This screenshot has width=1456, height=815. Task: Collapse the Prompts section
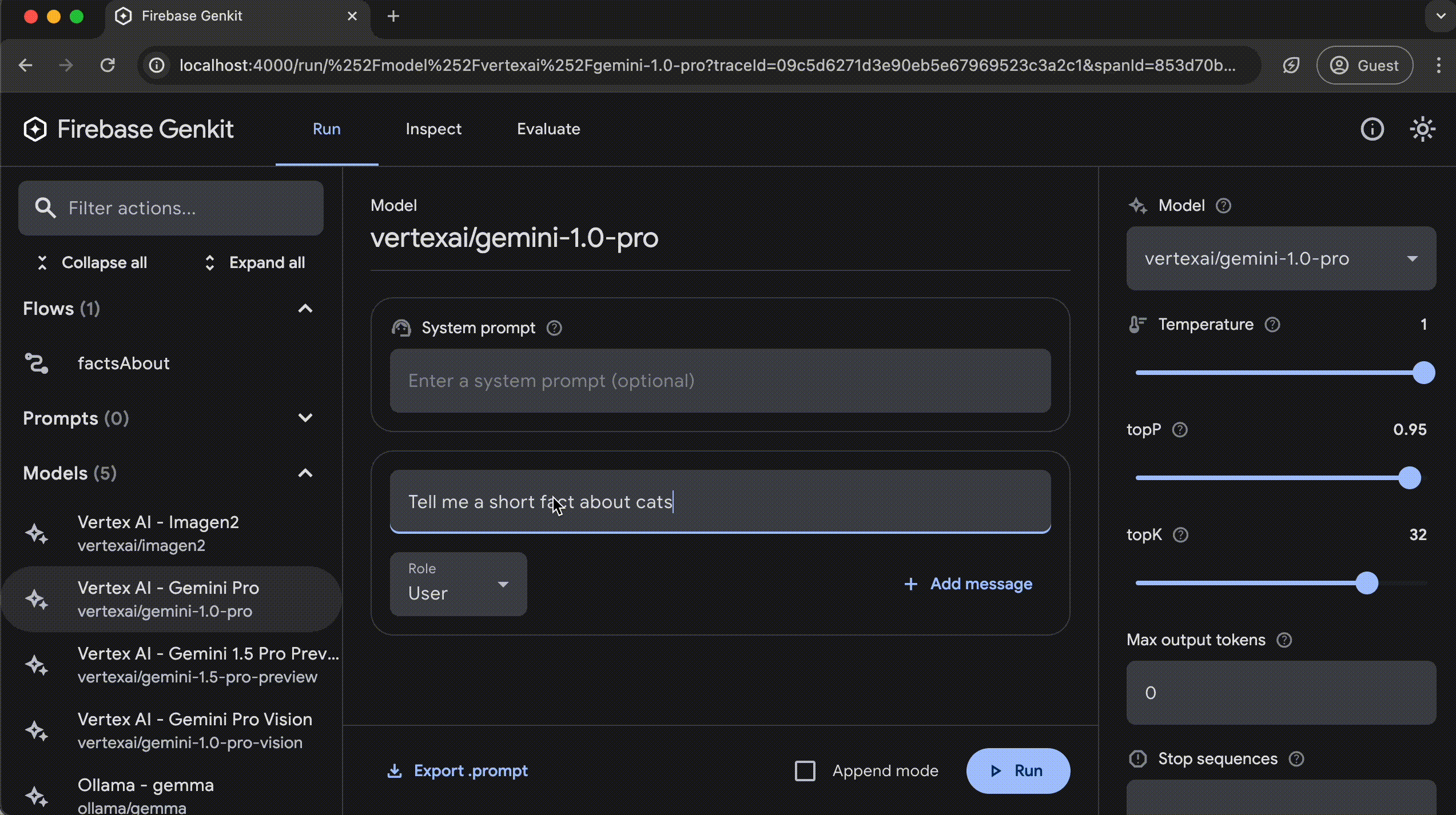coord(306,418)
